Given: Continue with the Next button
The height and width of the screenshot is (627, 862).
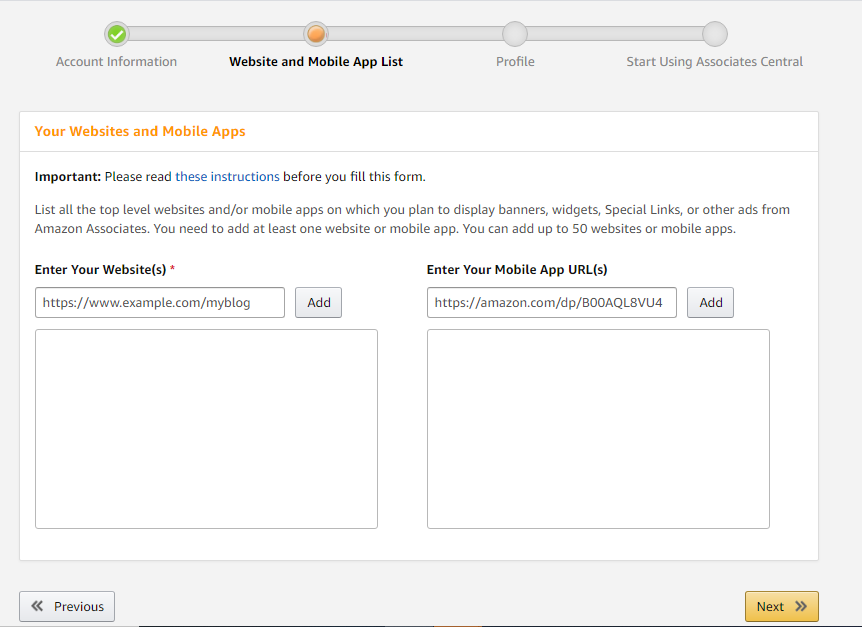Looking at the screenshot, I should pos(781,606).
